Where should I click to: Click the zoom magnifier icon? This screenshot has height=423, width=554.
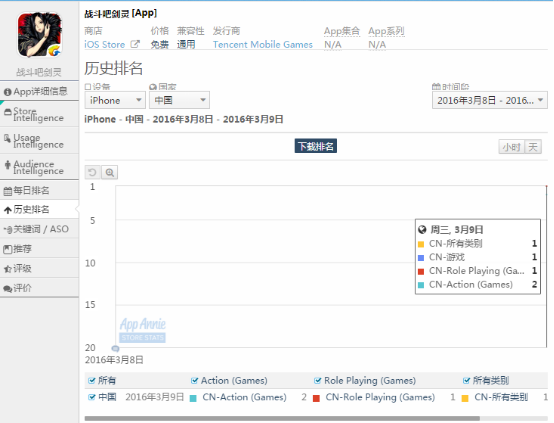point(110,172)
